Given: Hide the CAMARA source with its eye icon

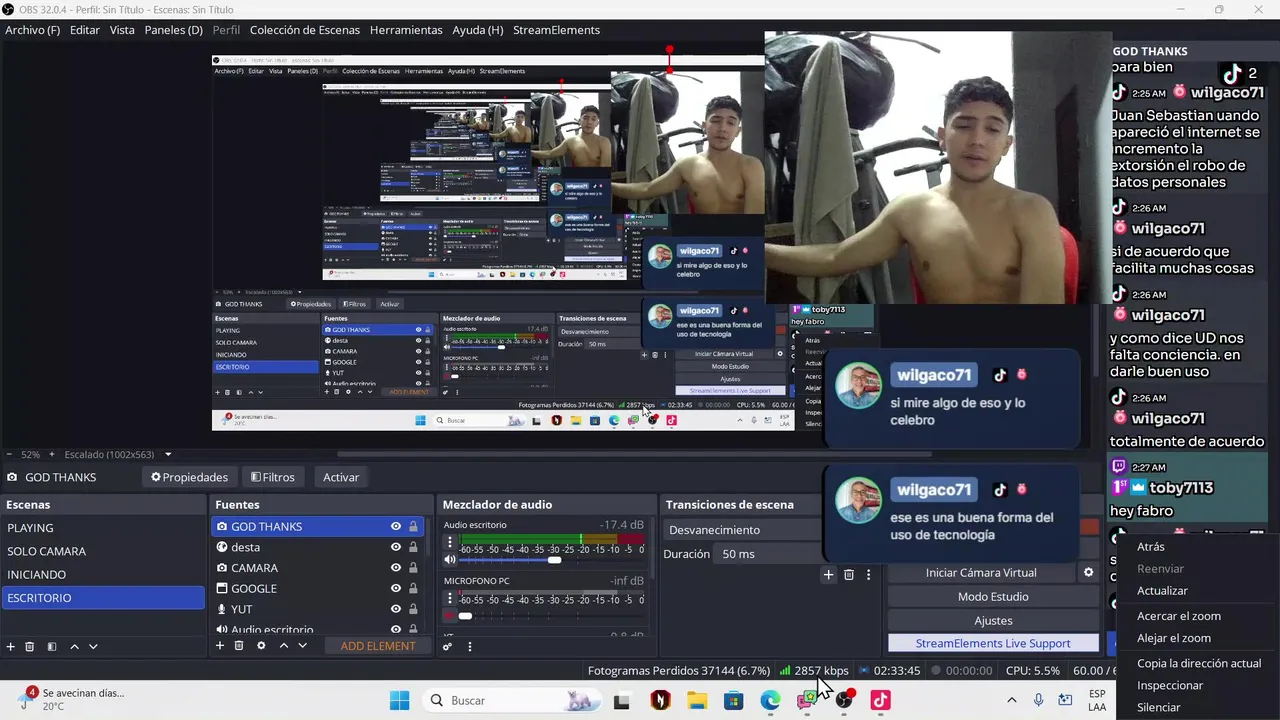Looking at the screenshot, I should coord(396,568).
